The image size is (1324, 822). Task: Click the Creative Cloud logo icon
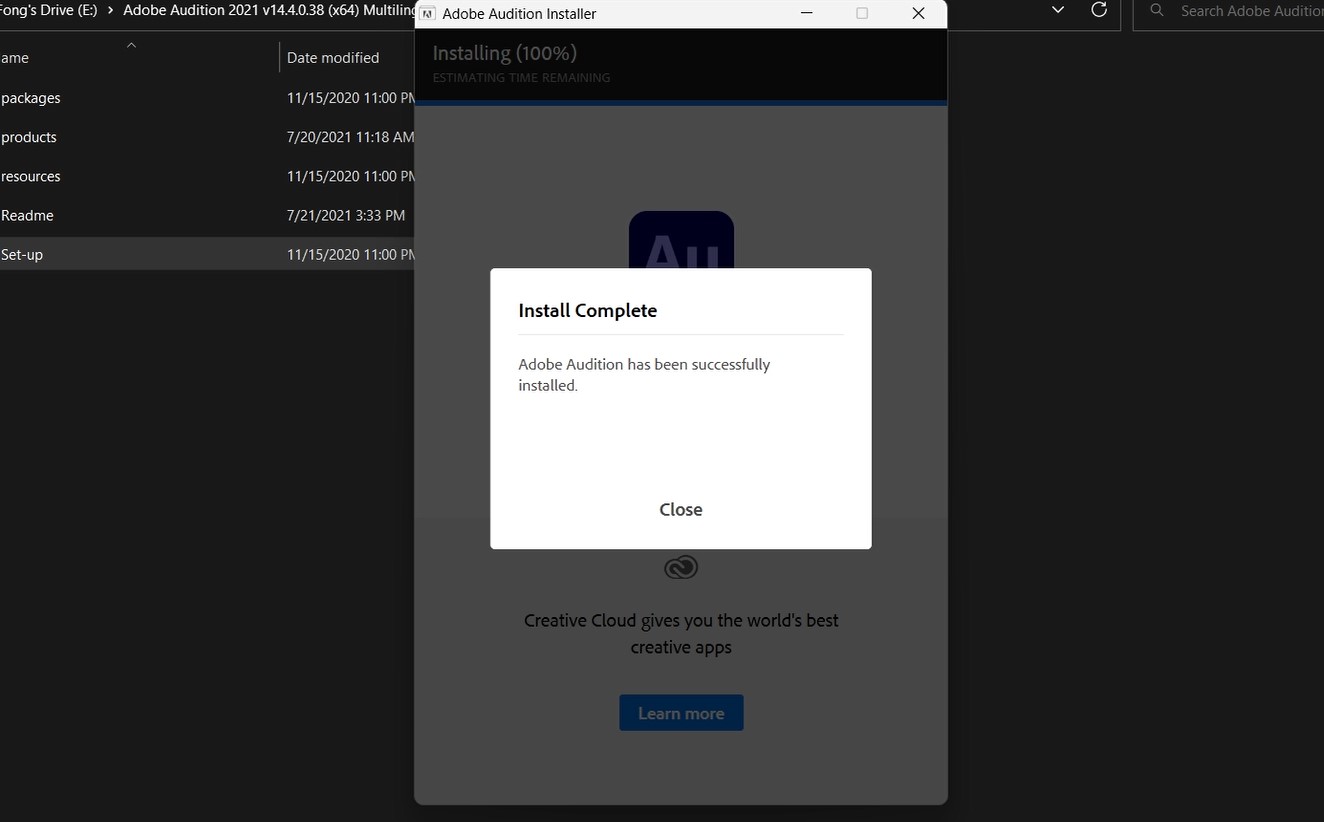pyautogui.click(x=681, y=567)
